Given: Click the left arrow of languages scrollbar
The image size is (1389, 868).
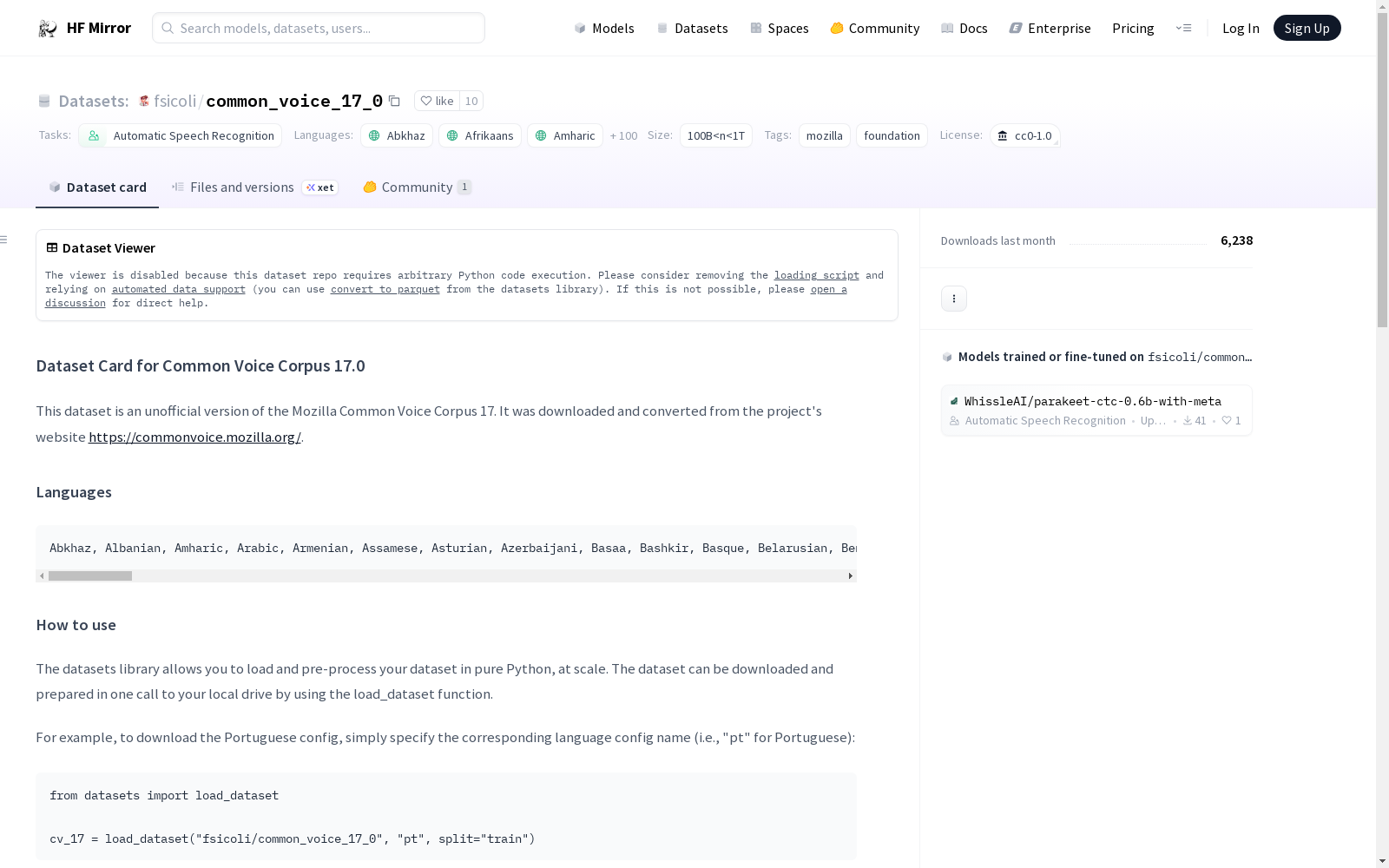Looking at the screenshot, I should (42, 576).
